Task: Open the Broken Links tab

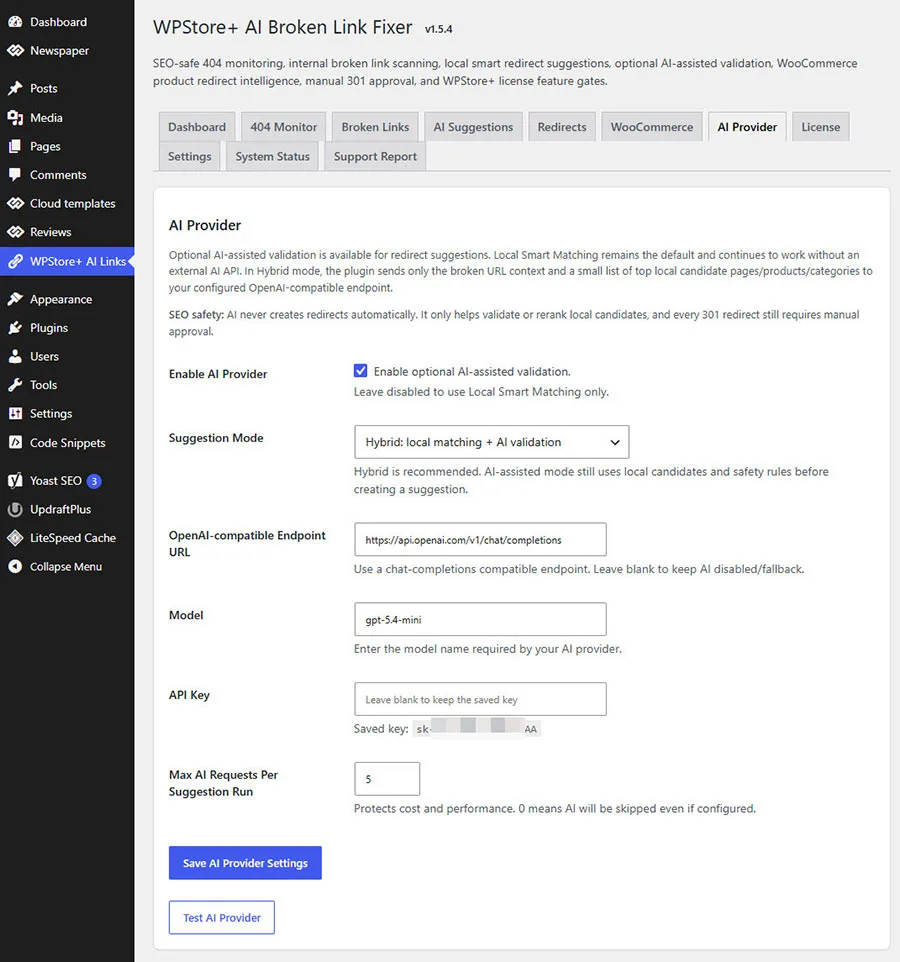Action: coord(375,127)
